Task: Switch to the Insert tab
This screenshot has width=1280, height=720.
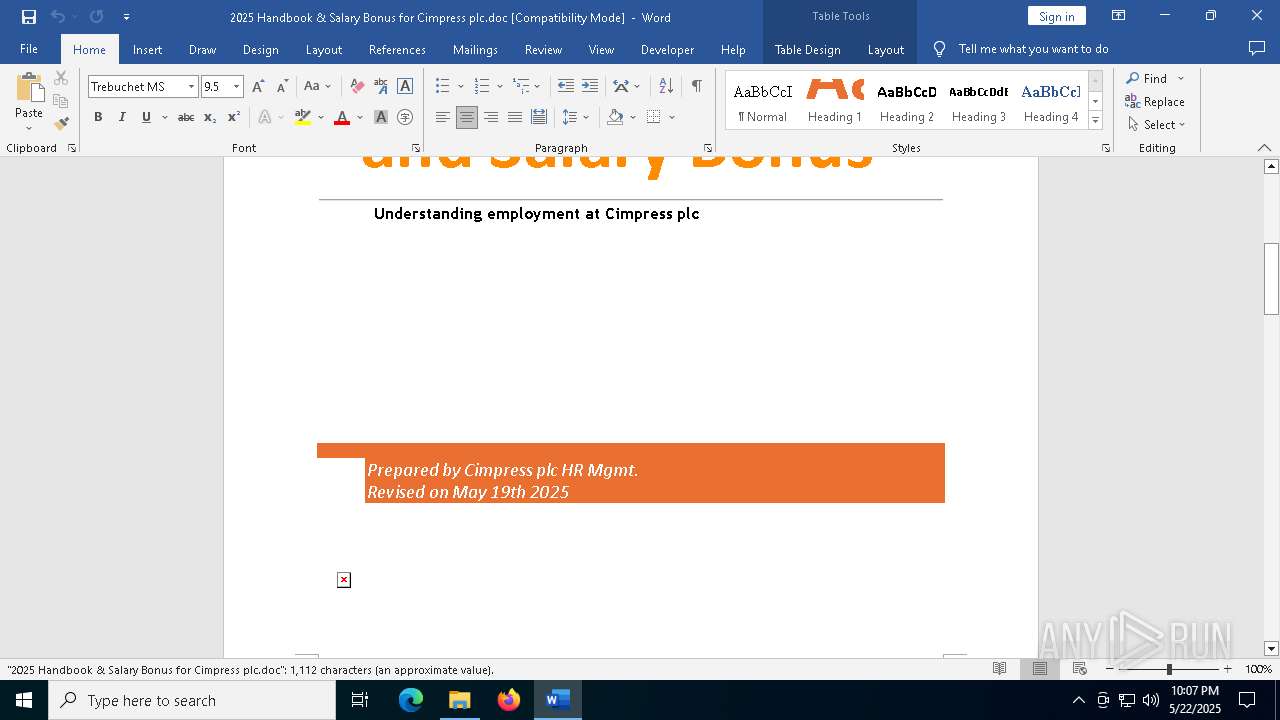Action: pyautogui.click(x=148, y=49)
